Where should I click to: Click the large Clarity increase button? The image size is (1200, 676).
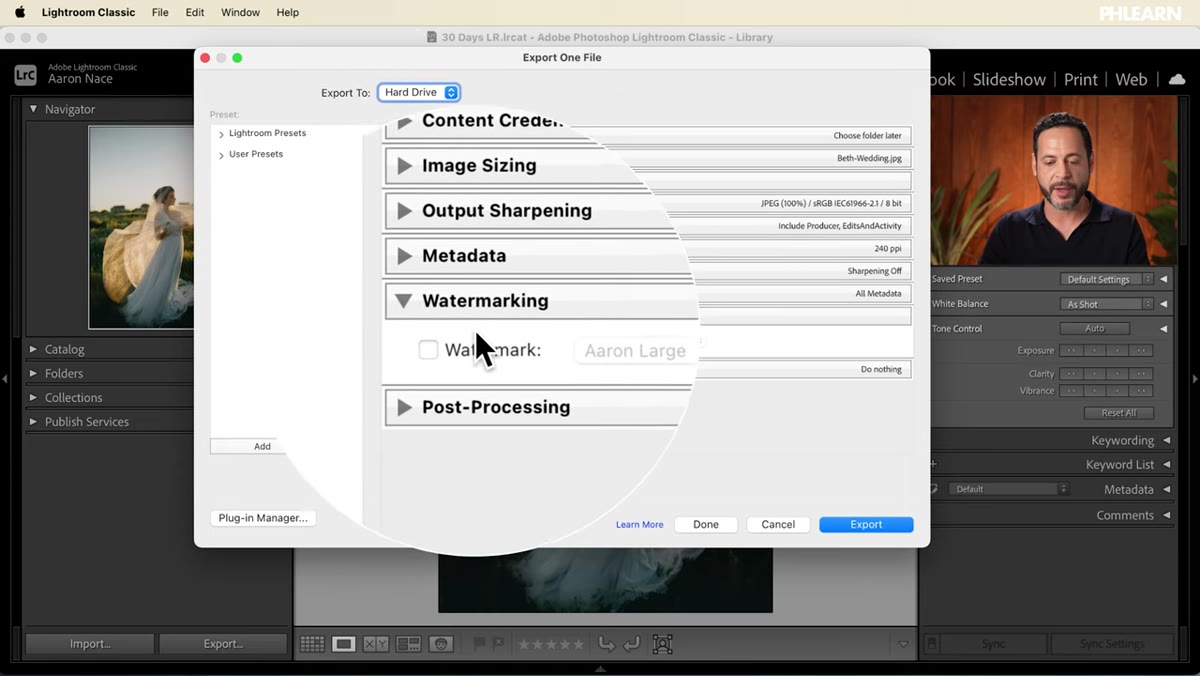pos(1141,374)
